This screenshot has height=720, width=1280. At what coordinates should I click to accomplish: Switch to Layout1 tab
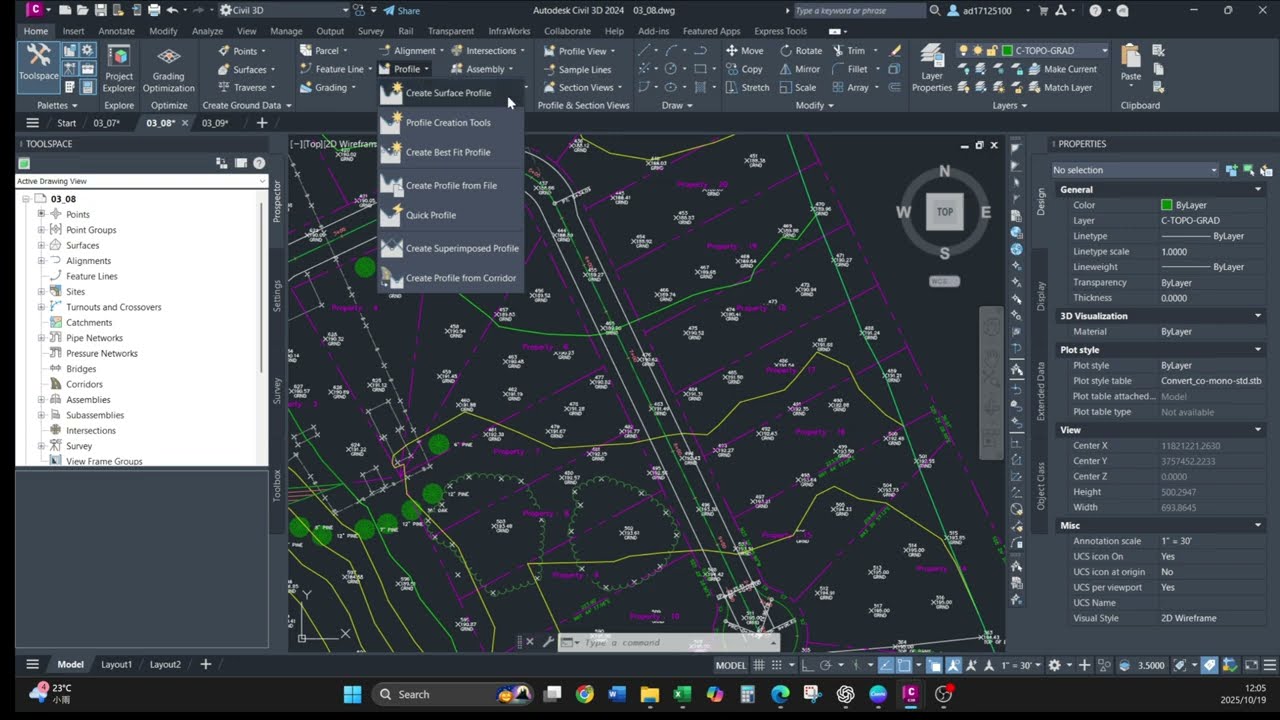pyautogui.click(x=116, y=664)
